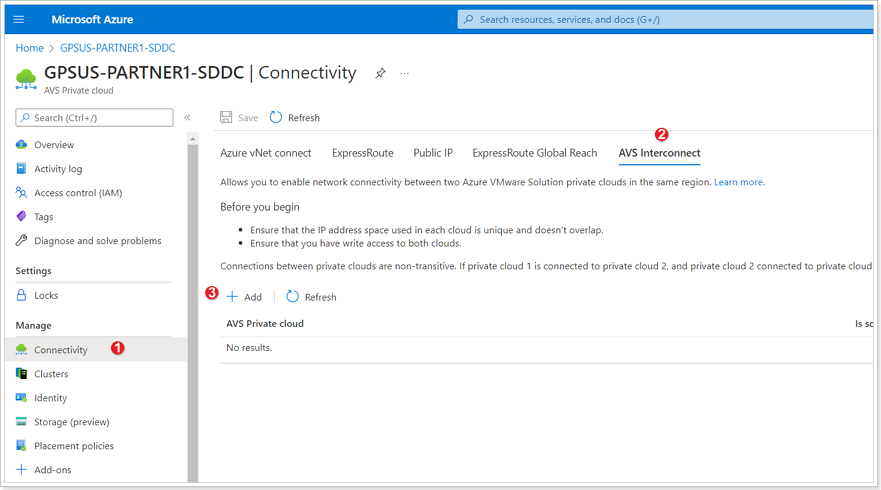Click the Activity log icon
Image resolution: width=881 pixels, height=490 pixels.
21,168
